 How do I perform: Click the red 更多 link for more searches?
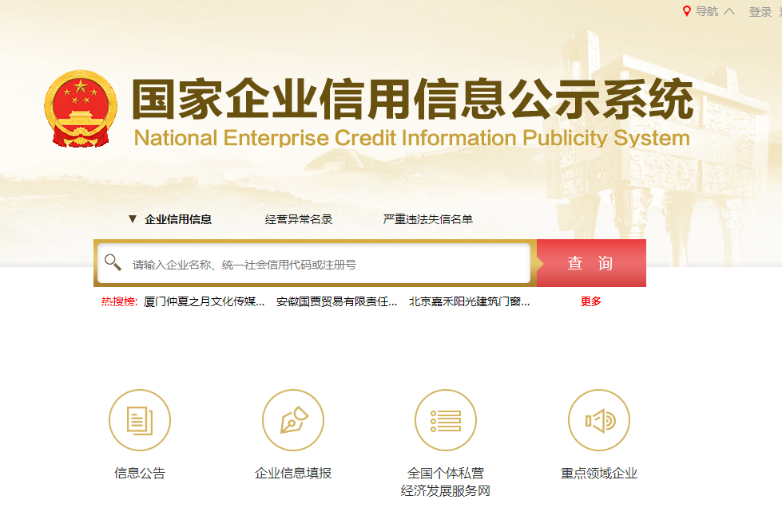pyautogui.click(x=591, y=301)
